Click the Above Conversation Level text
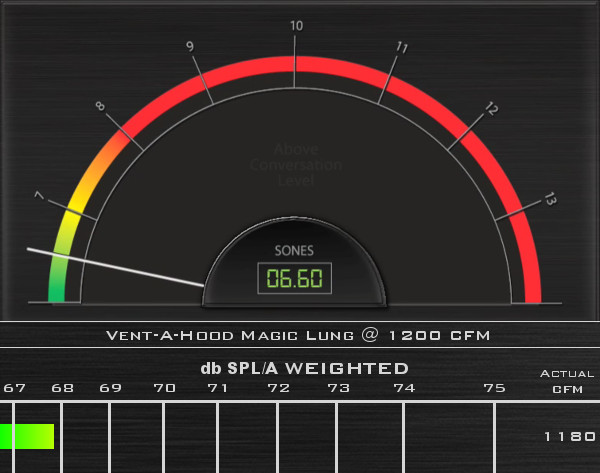Screen dimensions: 600x473 (296, 165)
